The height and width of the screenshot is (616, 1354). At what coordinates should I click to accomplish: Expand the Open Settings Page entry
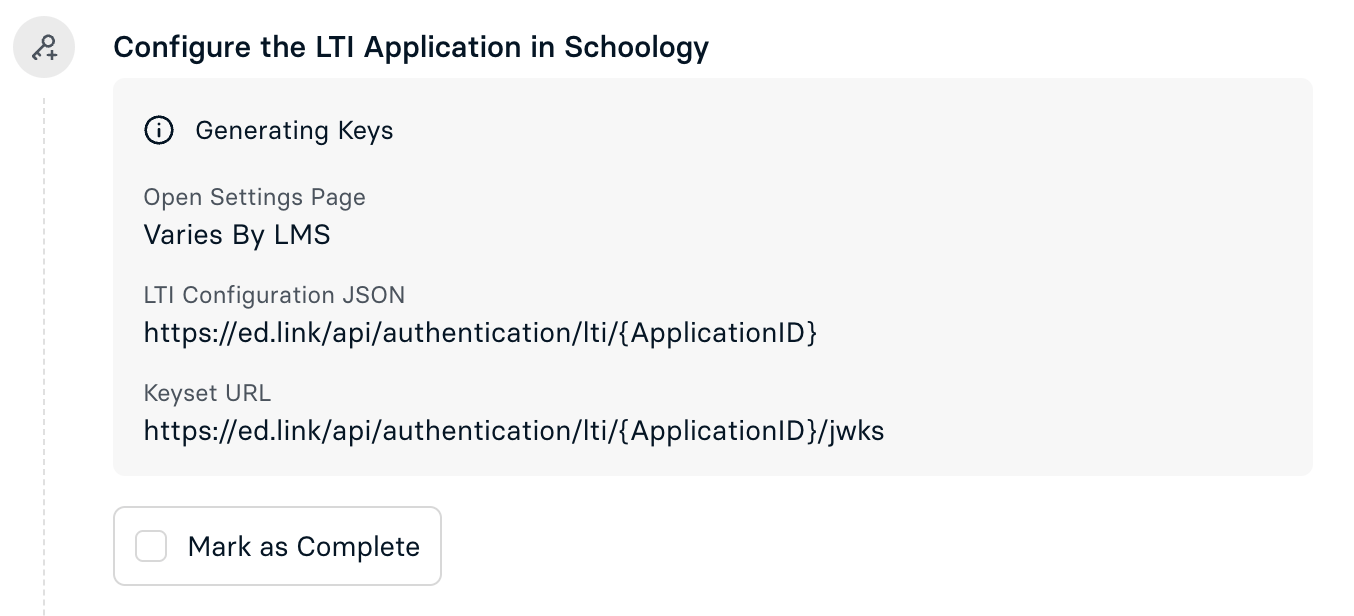click(254, 197)
